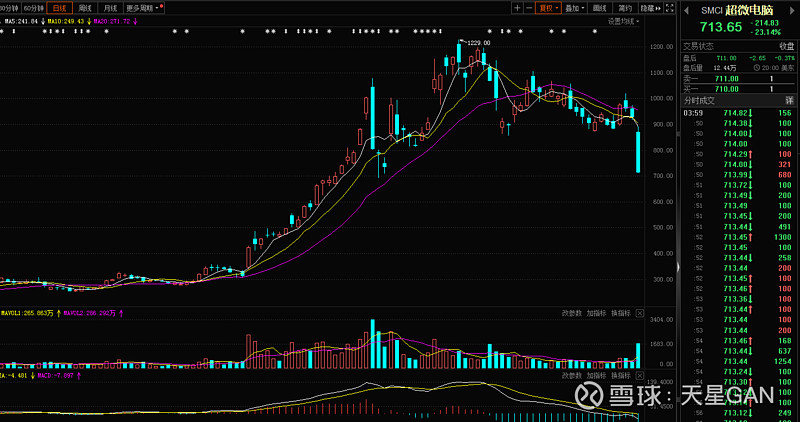The height and width of the screenshot is (422, 800).
Task: Go to next stock with right arrow
Action: point(792,10)
